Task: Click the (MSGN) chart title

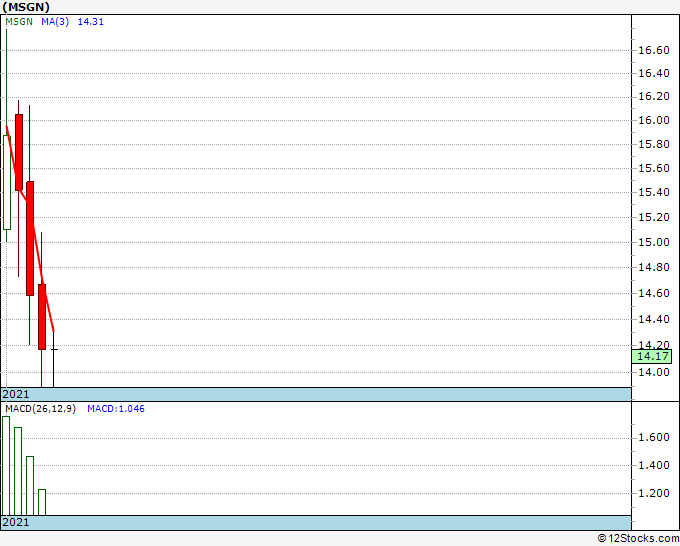Action: 26,7
